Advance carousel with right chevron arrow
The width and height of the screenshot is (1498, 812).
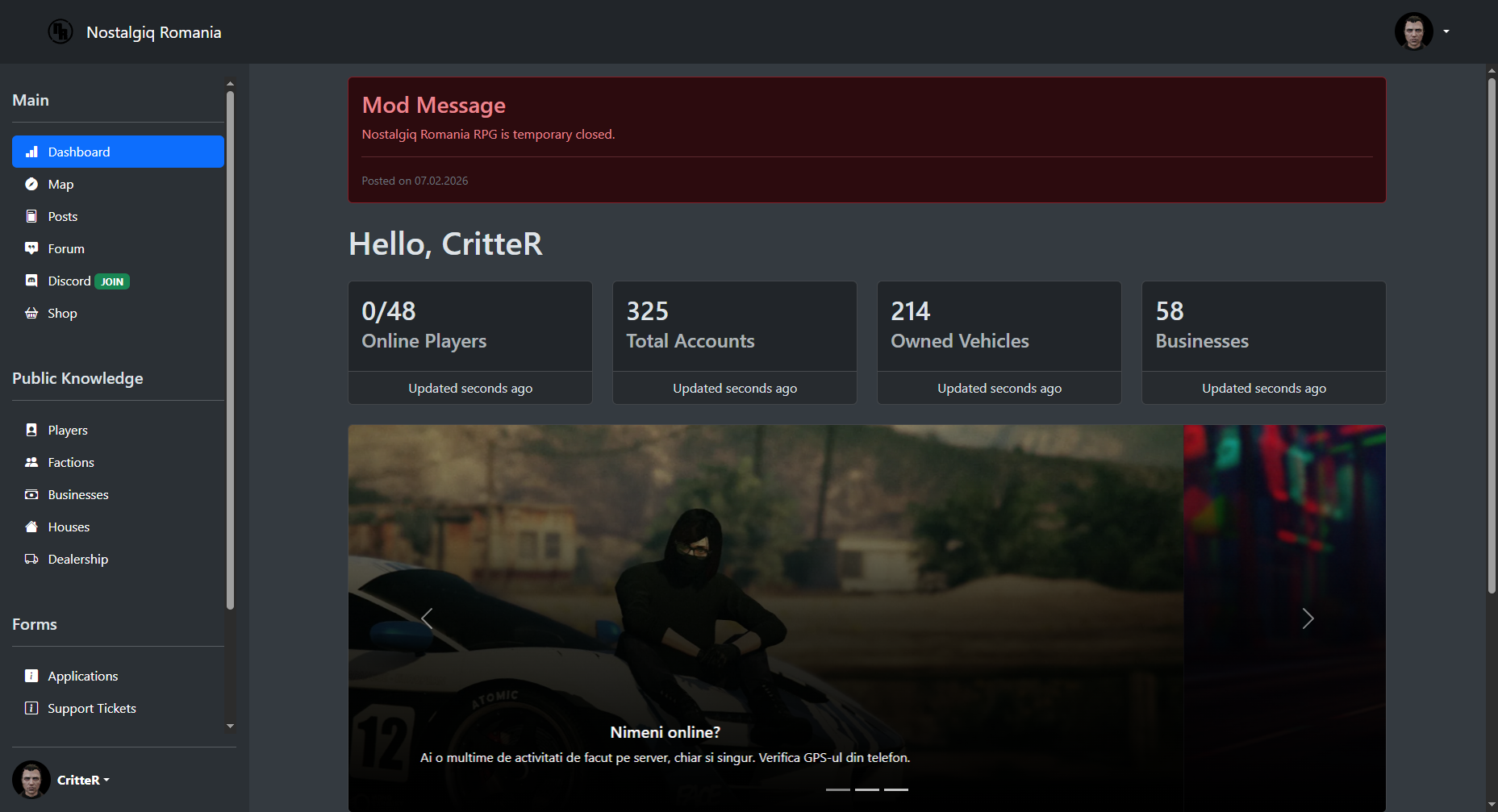point(1308,618)
